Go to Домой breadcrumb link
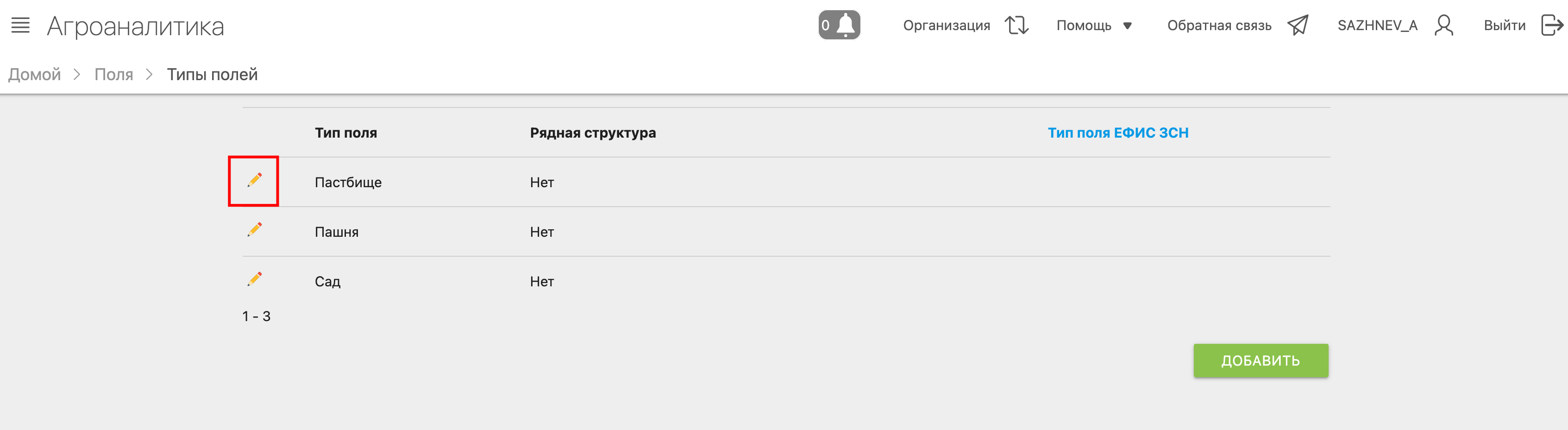This screenshot has height=430, width=1568. coord(35,74)
